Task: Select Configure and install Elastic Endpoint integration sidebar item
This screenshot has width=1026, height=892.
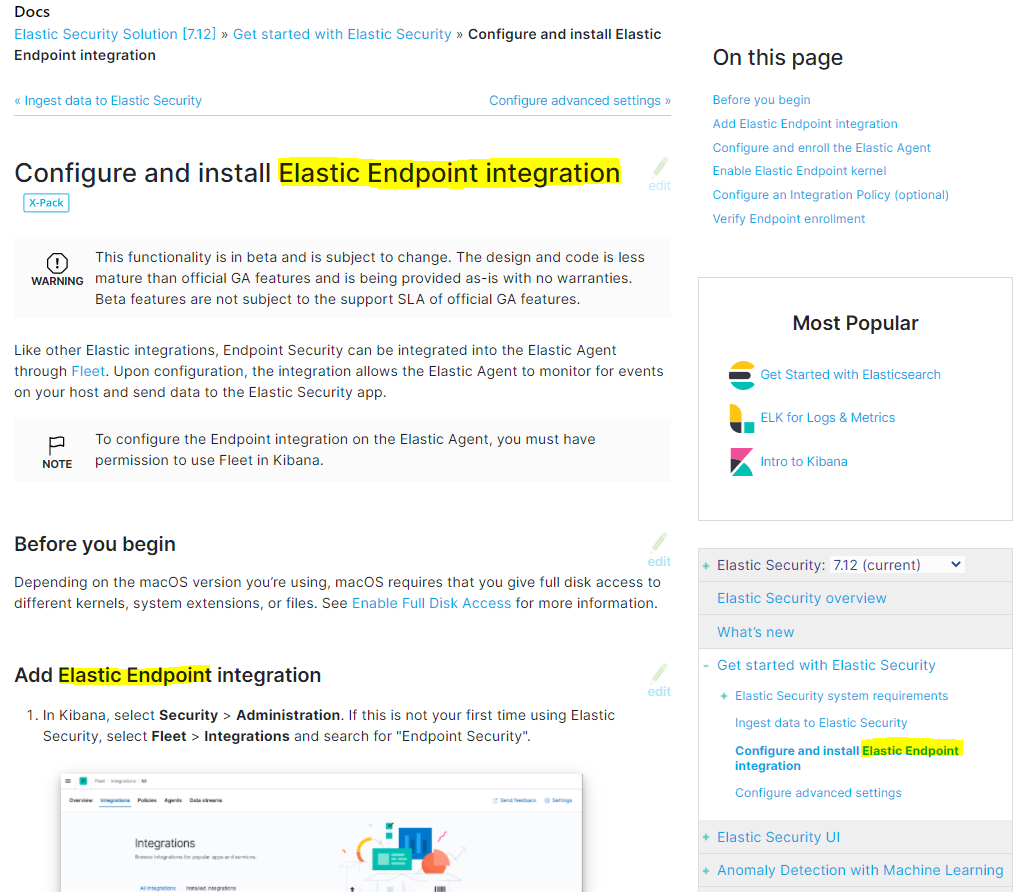Action: (x=847, y=758)
